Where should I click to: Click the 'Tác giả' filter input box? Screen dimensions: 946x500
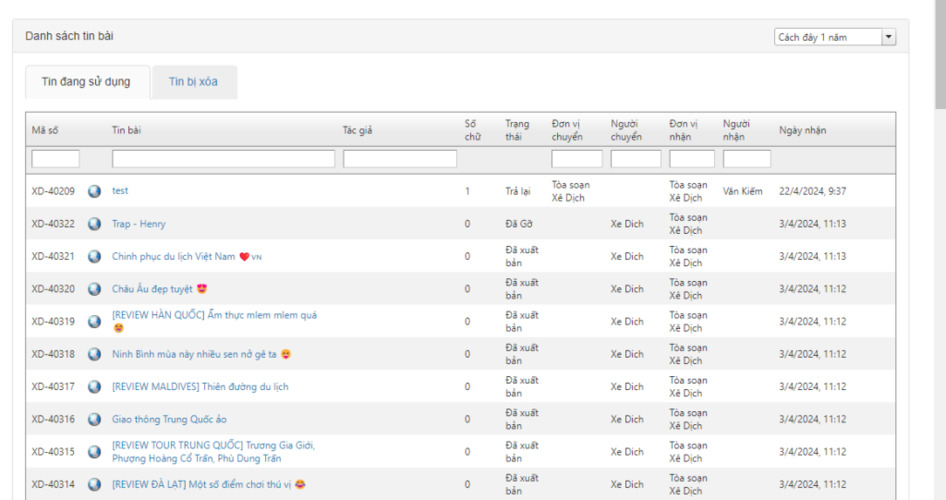pyautogui.click(x=399, y=159)
